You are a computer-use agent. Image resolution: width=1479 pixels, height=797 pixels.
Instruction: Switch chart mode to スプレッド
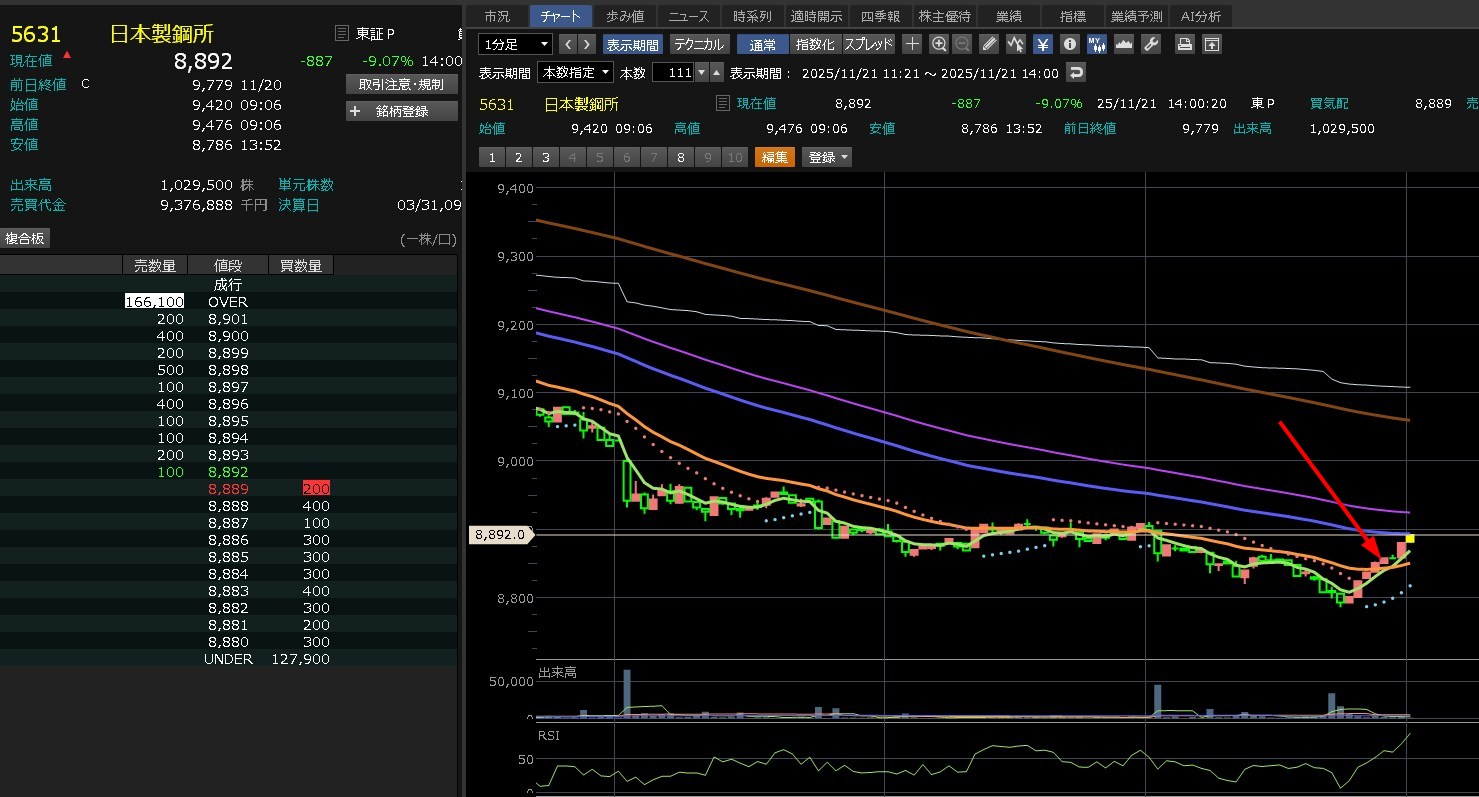pos(868,44)
